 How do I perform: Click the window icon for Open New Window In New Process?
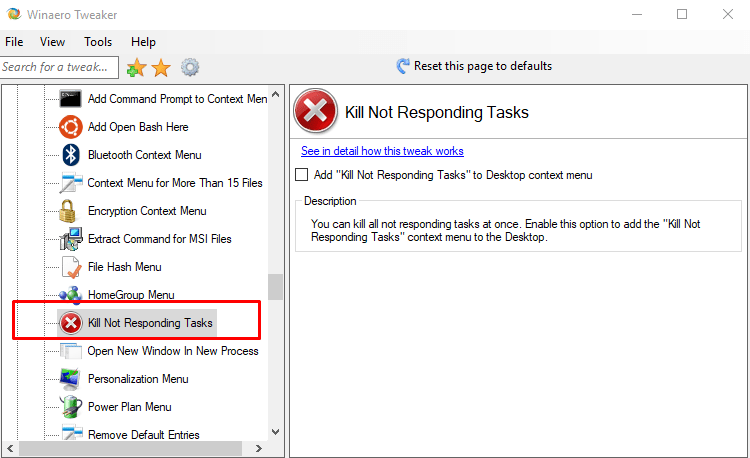click(71, 351)
